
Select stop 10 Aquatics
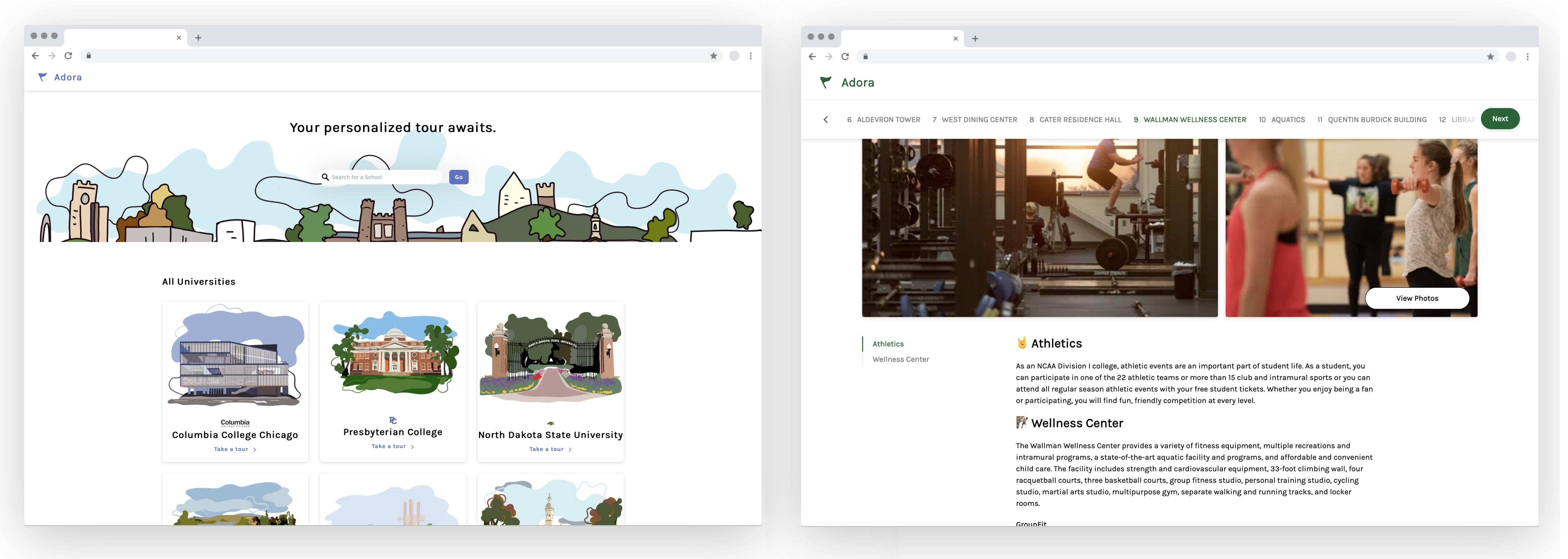(1281, 120)
